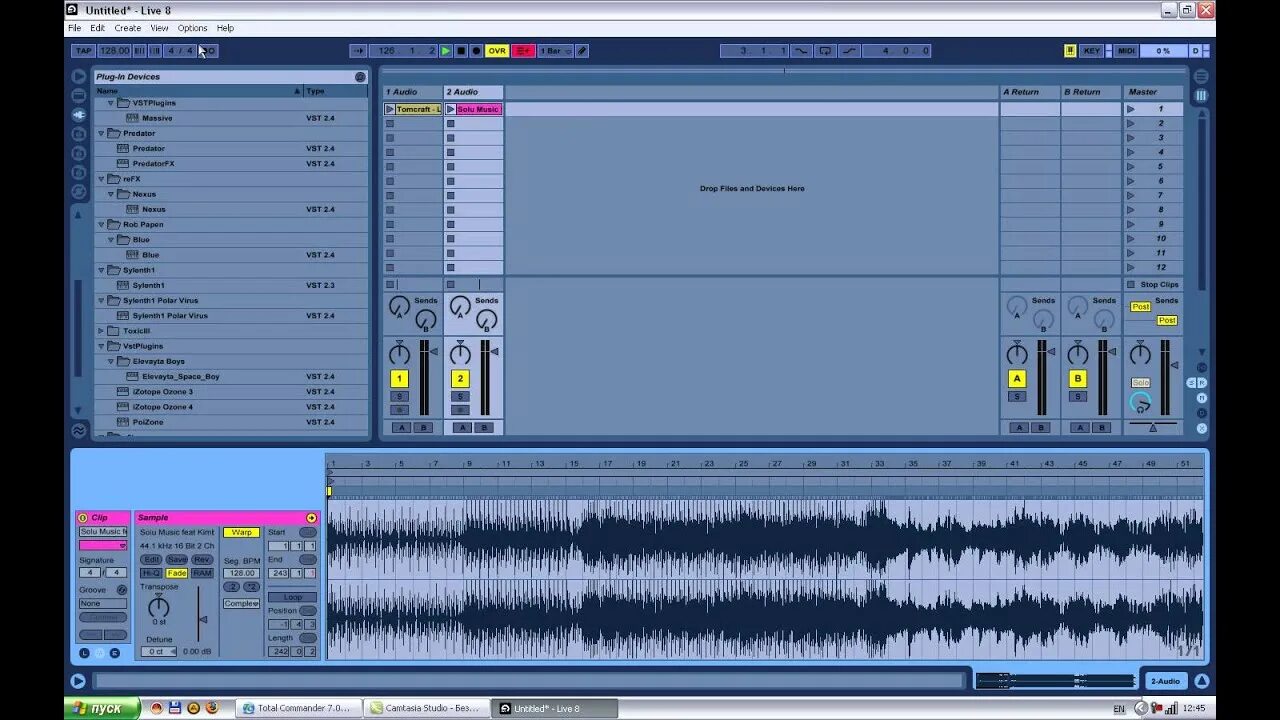The height and width of the screenshot is (720, 1280).
Task: Open the View menu
Action: (x=159, y=28)
